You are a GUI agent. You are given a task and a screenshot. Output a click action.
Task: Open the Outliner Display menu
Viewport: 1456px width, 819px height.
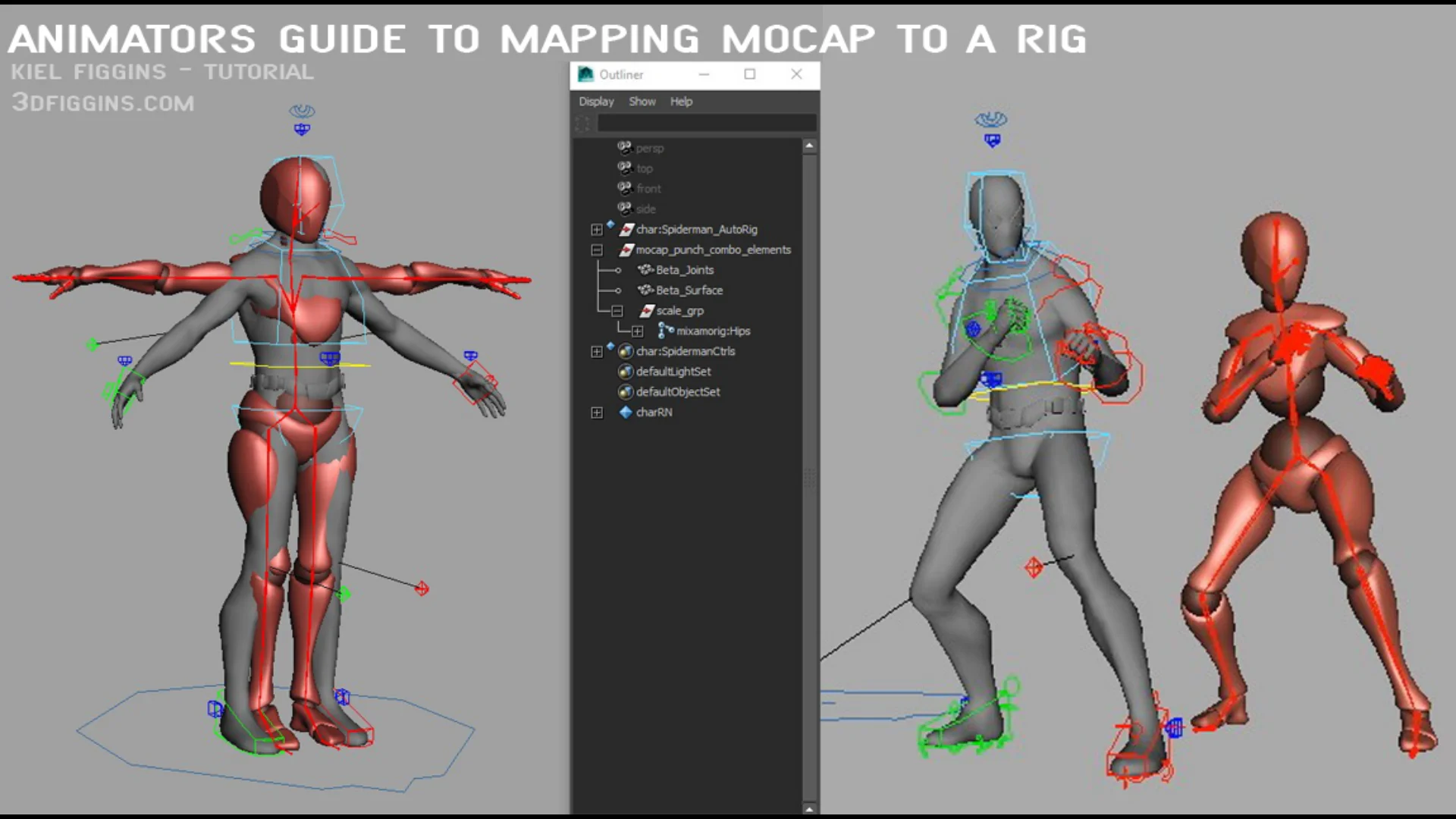click(596, 102)
